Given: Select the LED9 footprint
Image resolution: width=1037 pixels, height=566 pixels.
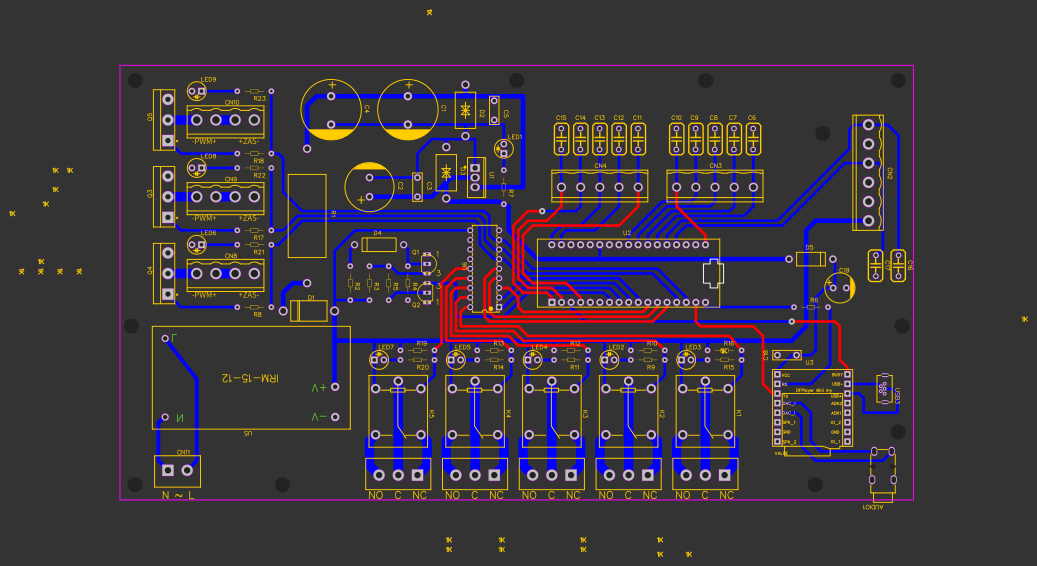Looking at the screenshot, I should [x=196, y=91].
